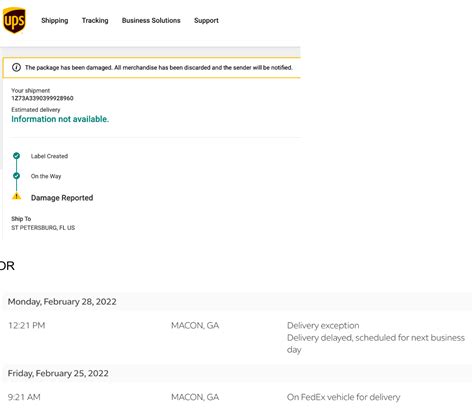Click the 'Your shipment' label
Viewport: 474px width, 410px height.
tap(30, 90)
